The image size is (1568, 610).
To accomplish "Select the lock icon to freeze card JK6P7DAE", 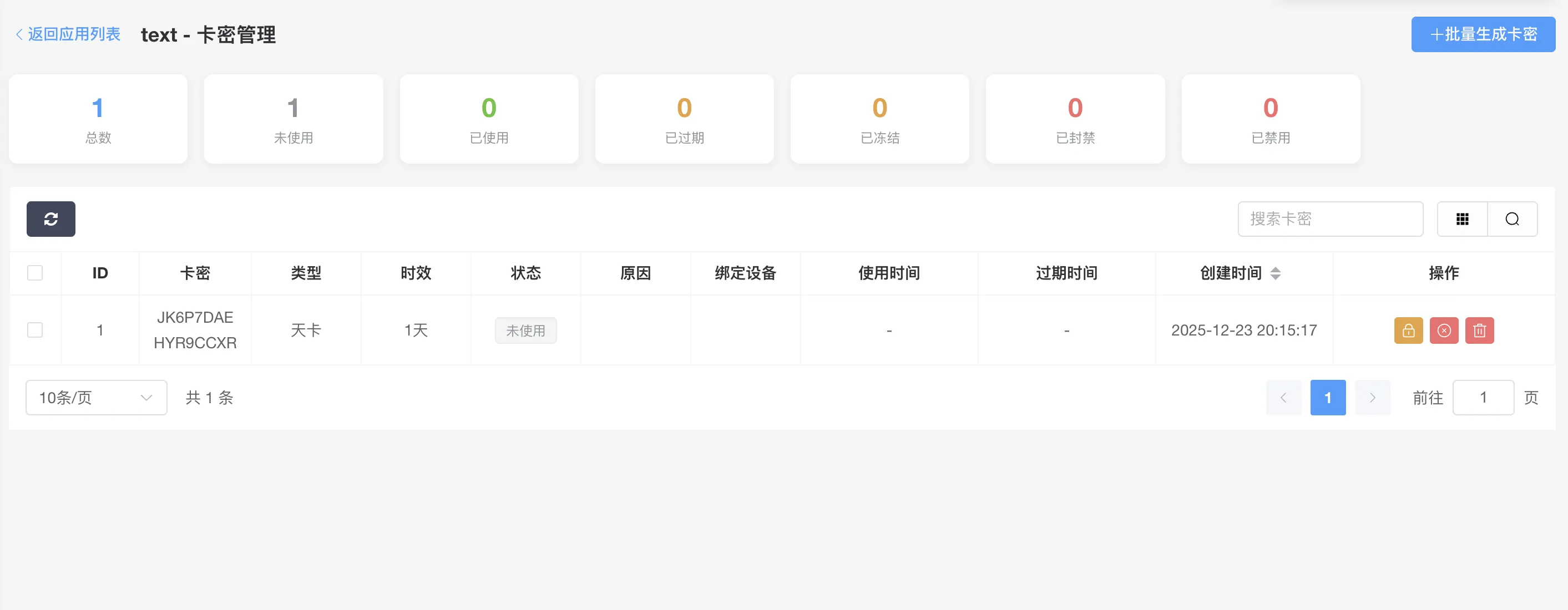I will pyautogui.click(x=1408, y=331).
